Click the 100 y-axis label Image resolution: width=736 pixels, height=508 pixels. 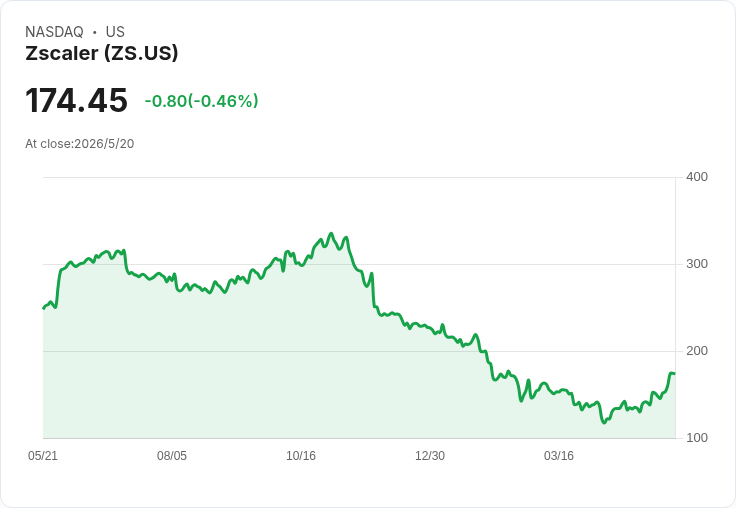point(697,438)
